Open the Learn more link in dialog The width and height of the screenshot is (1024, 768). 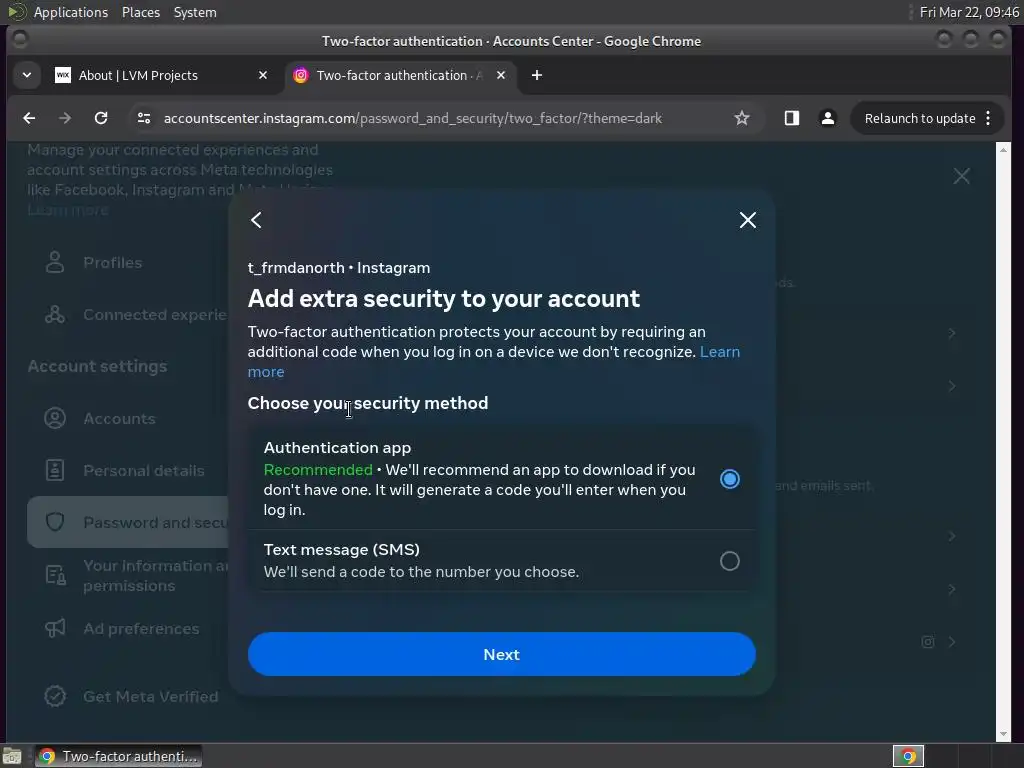pos(720,352)
